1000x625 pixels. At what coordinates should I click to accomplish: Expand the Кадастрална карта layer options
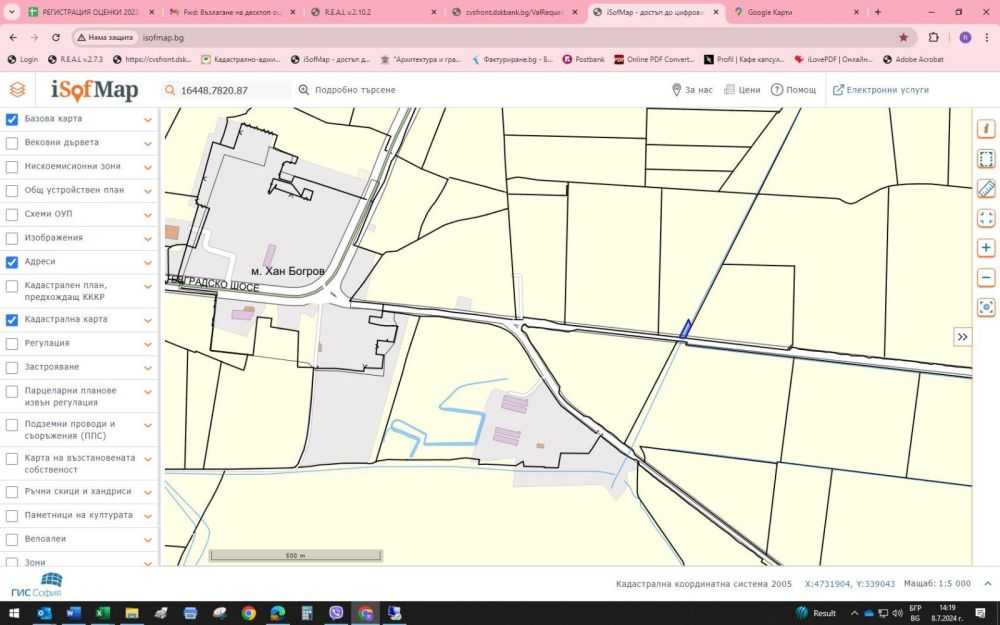click(x=148, y=320)
